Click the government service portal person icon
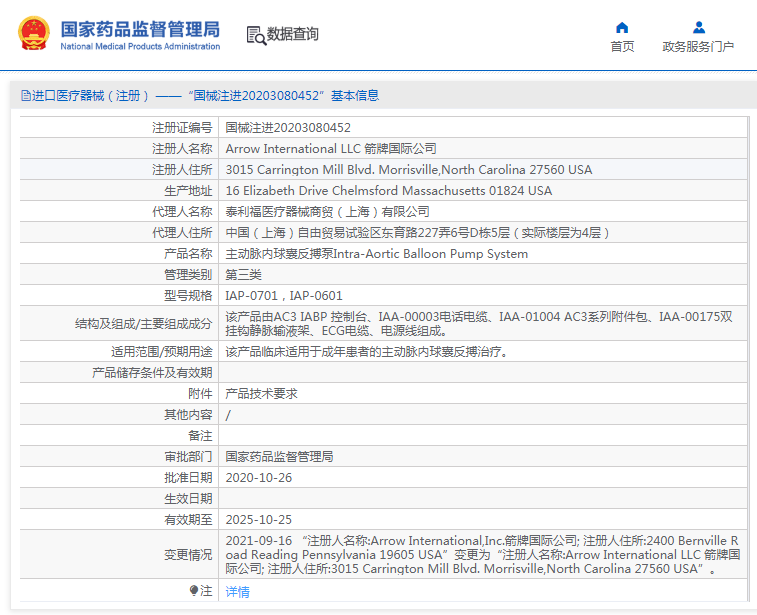 [699, 28]
